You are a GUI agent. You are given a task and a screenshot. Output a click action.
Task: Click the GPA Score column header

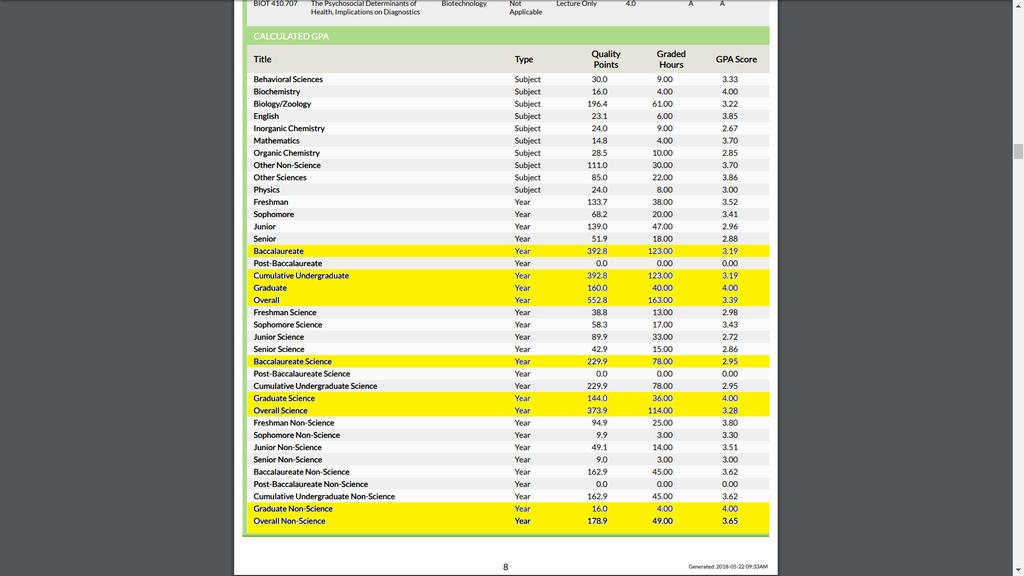[736, 59]
